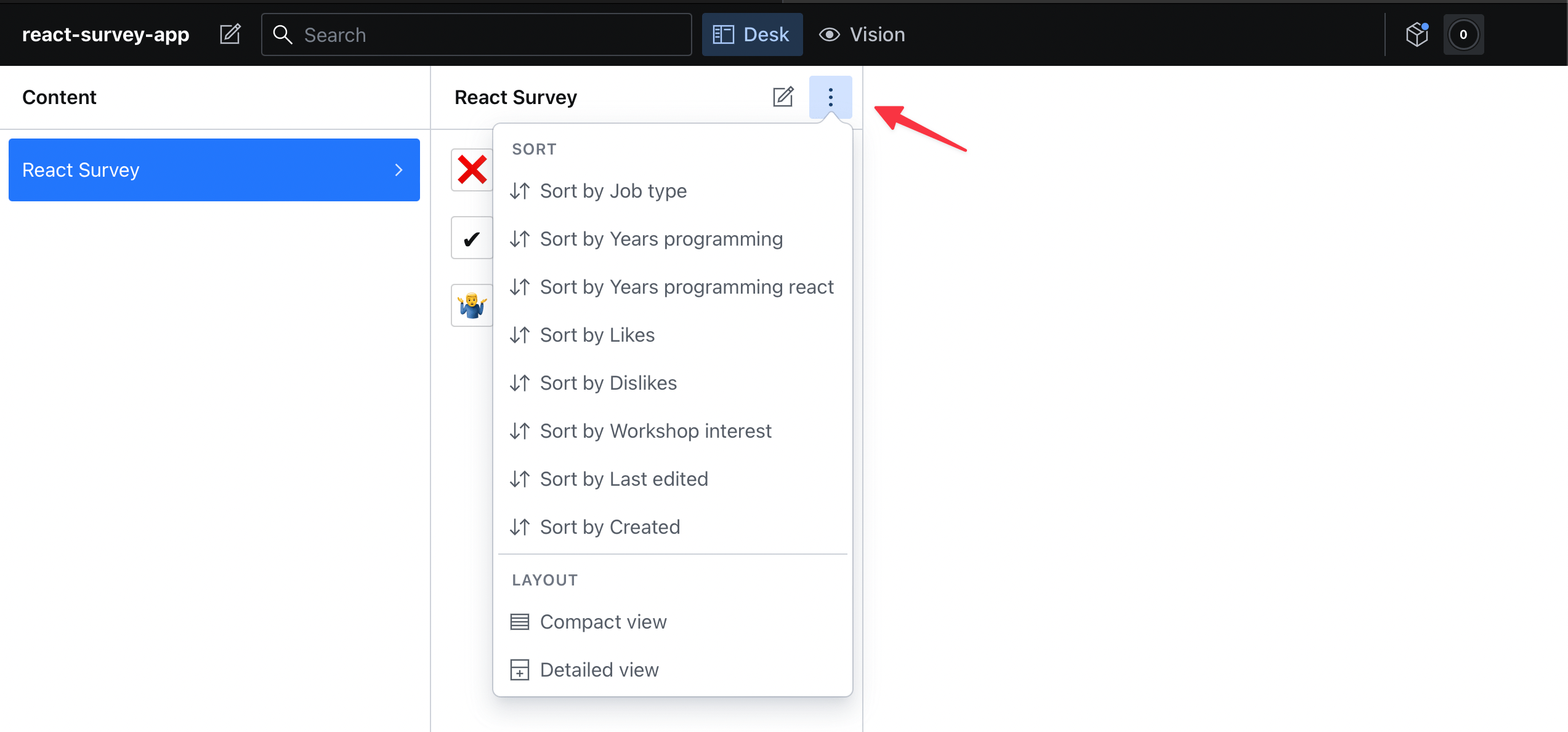Click the edit pencil beside react-survey-app title

click(x=230, y=34)
